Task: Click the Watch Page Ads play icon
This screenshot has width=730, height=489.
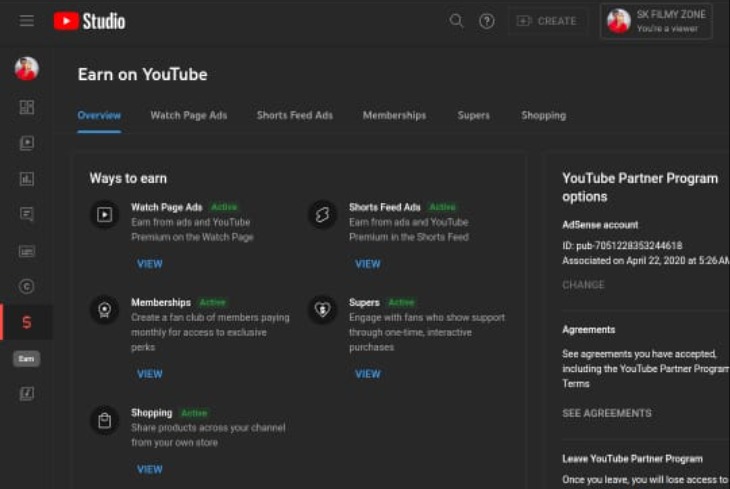Action: click(x=104, y=215)
